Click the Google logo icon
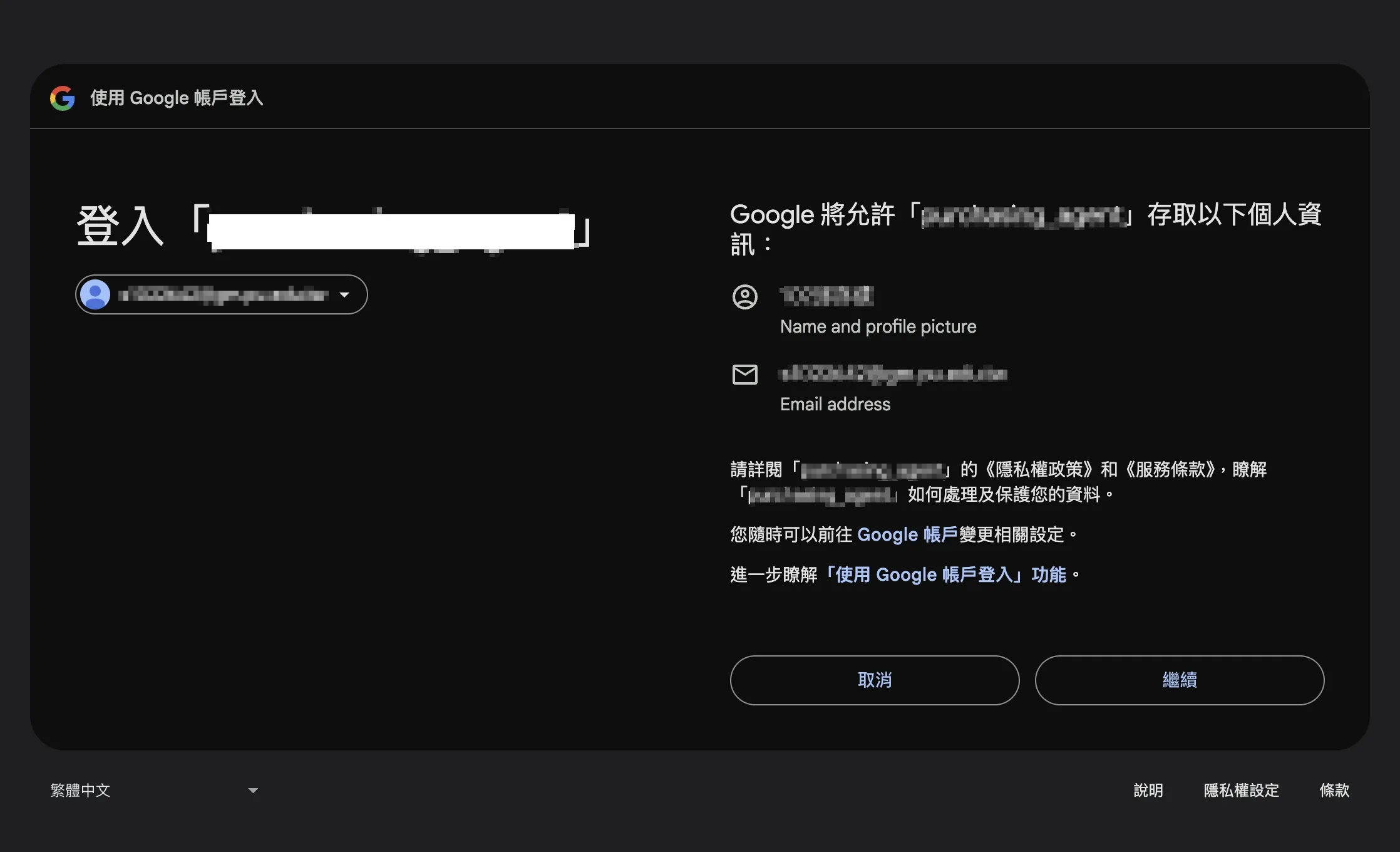 (x=63, y=98)
